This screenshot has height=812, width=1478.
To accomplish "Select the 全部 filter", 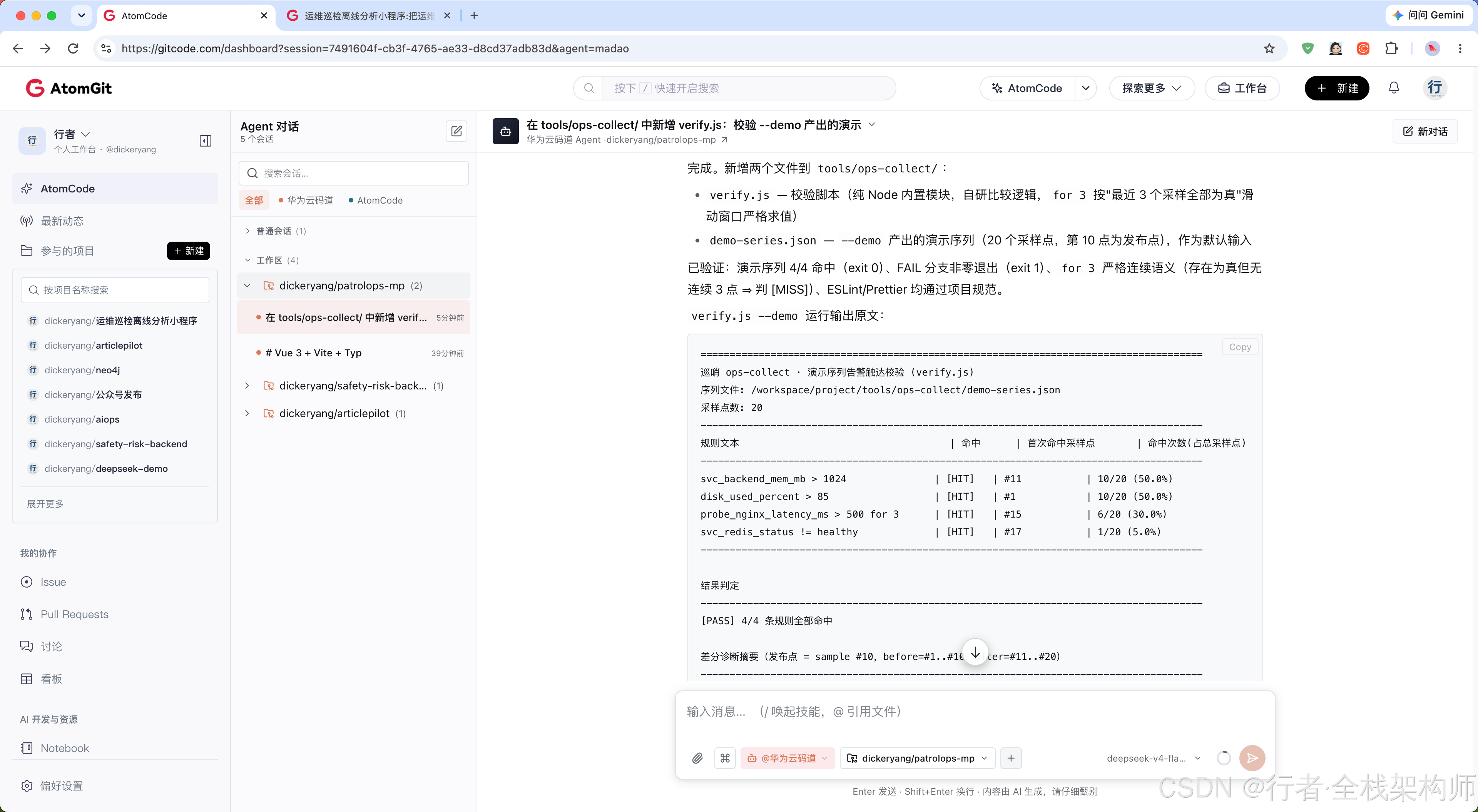I will pos(254,200).
